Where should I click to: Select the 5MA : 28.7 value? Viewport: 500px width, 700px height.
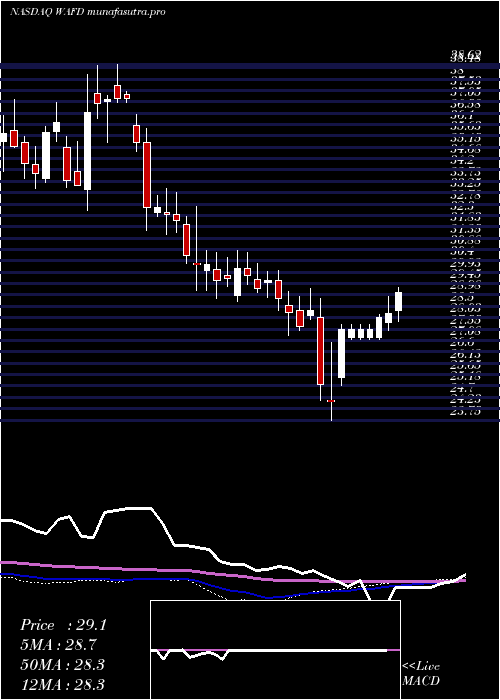[58, 645]
